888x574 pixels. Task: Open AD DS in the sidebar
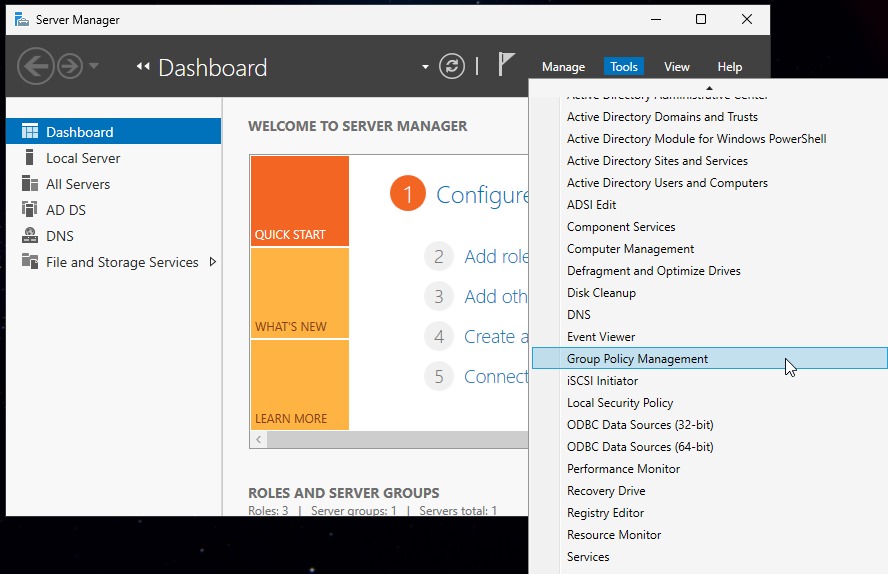point(113,210)
